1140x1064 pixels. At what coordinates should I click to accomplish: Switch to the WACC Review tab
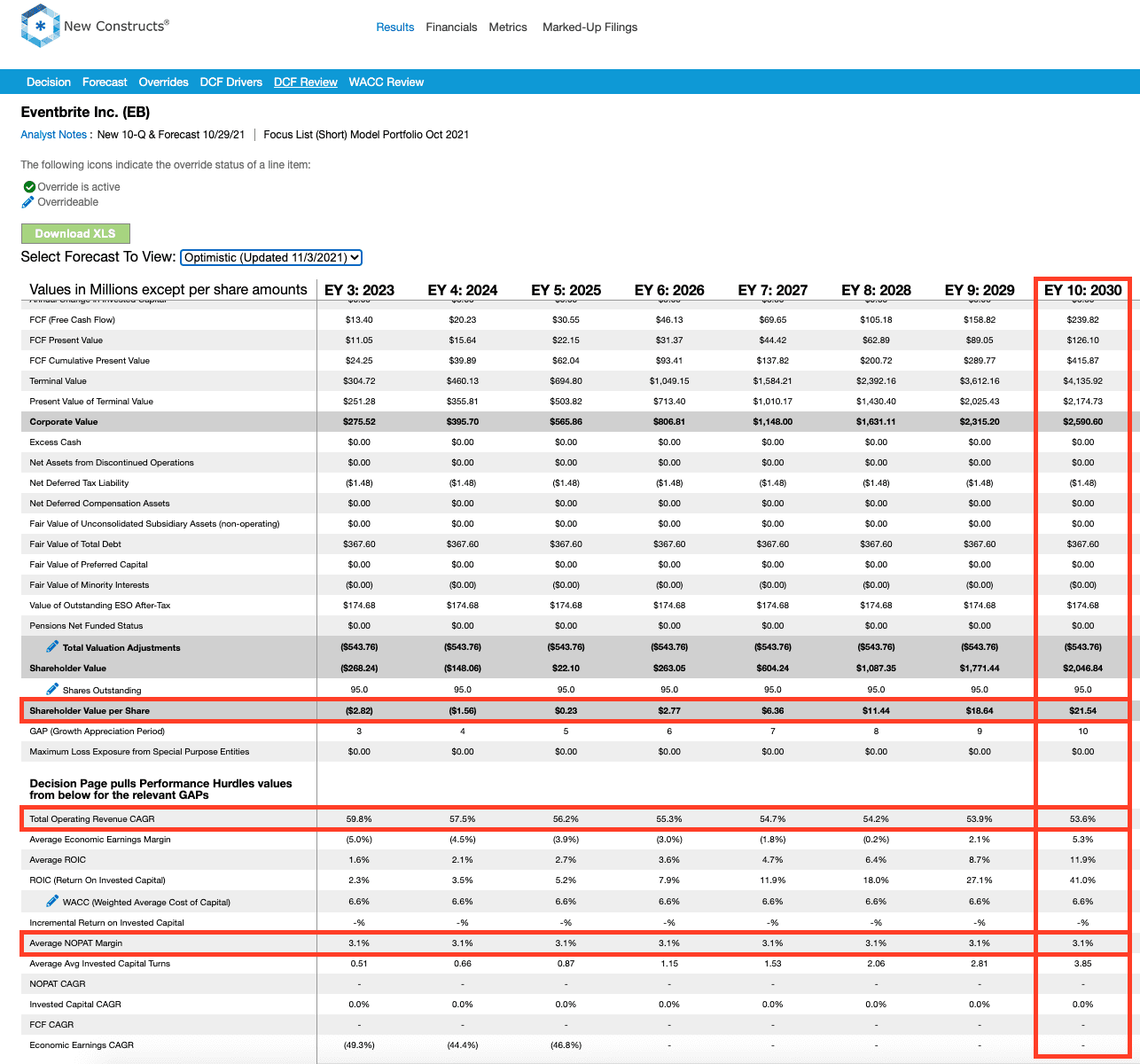(x=387, y=82)
